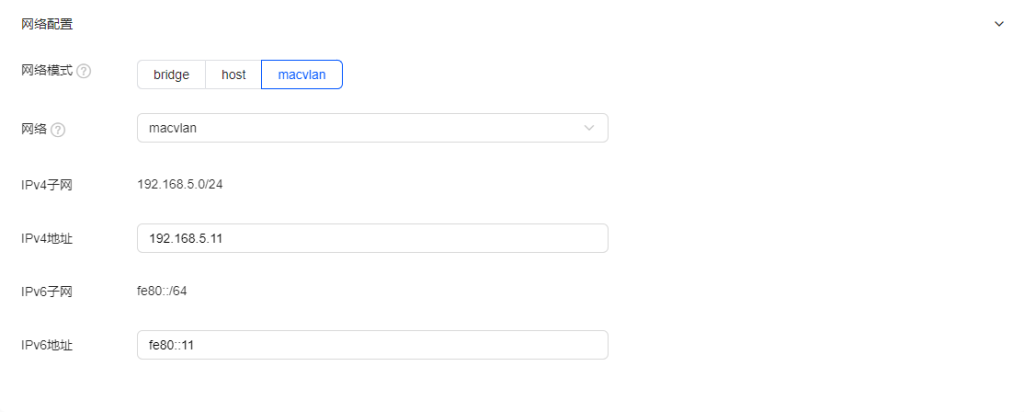This screenshot has height=412, width=1024.
Task: Collapse the 网络配置 section with chevron
Action: tap(998, 23)
